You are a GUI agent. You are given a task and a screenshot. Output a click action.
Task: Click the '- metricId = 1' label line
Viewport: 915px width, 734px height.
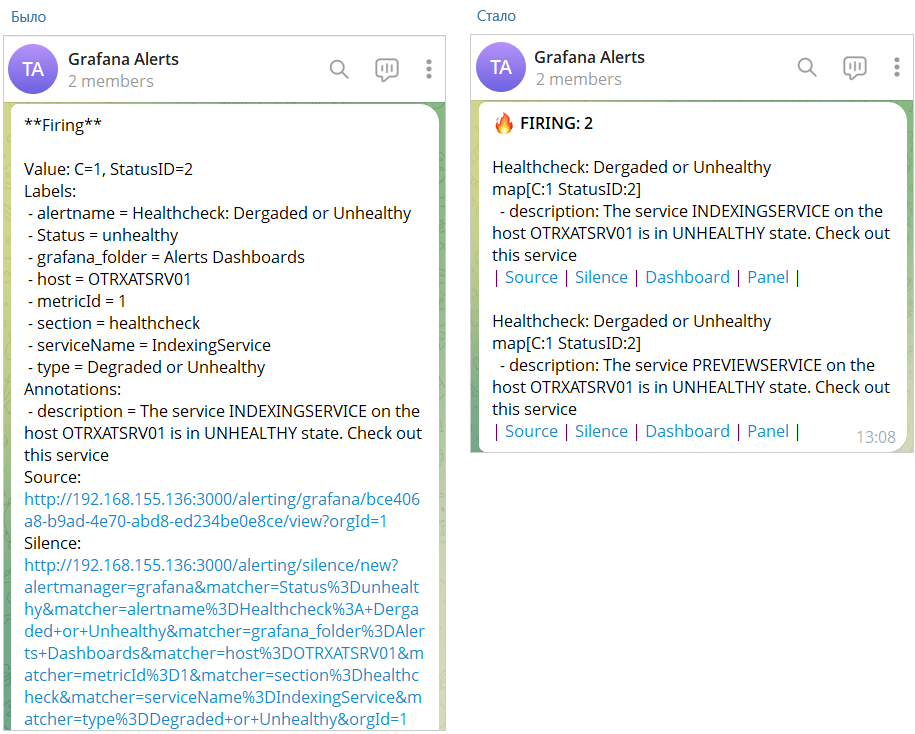click(76, 301)
